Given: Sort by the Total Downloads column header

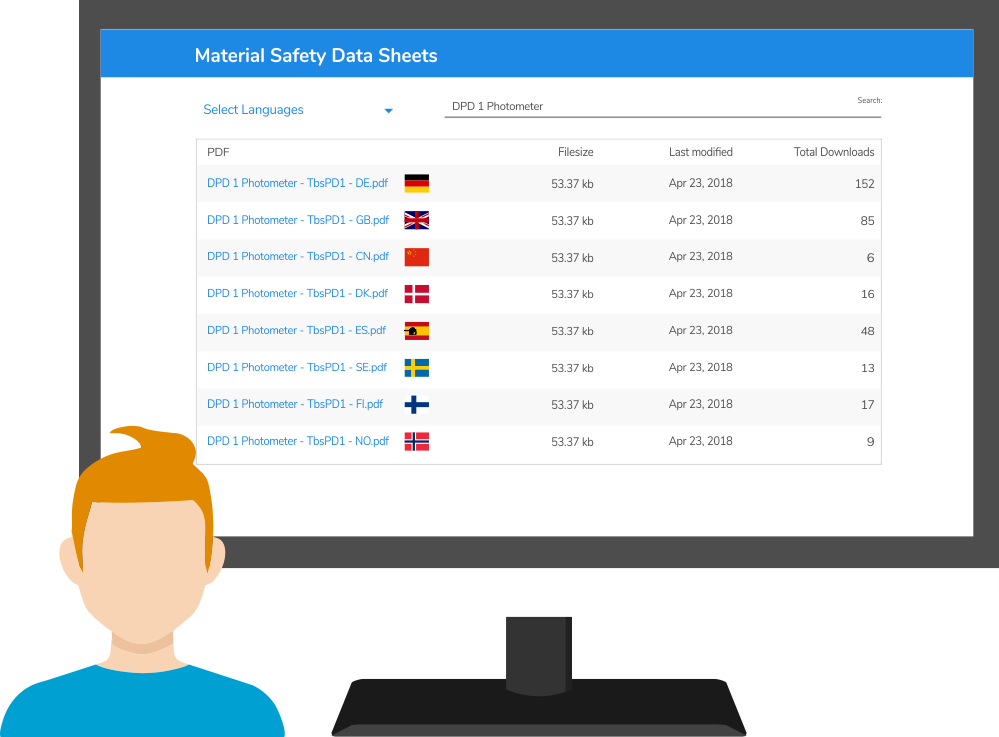Looking at the screenshot, I should click(833, 152).
